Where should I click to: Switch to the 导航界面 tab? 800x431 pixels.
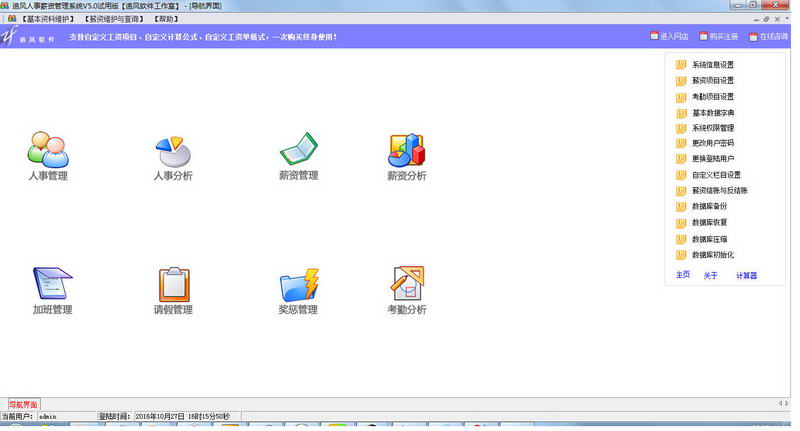23,404
